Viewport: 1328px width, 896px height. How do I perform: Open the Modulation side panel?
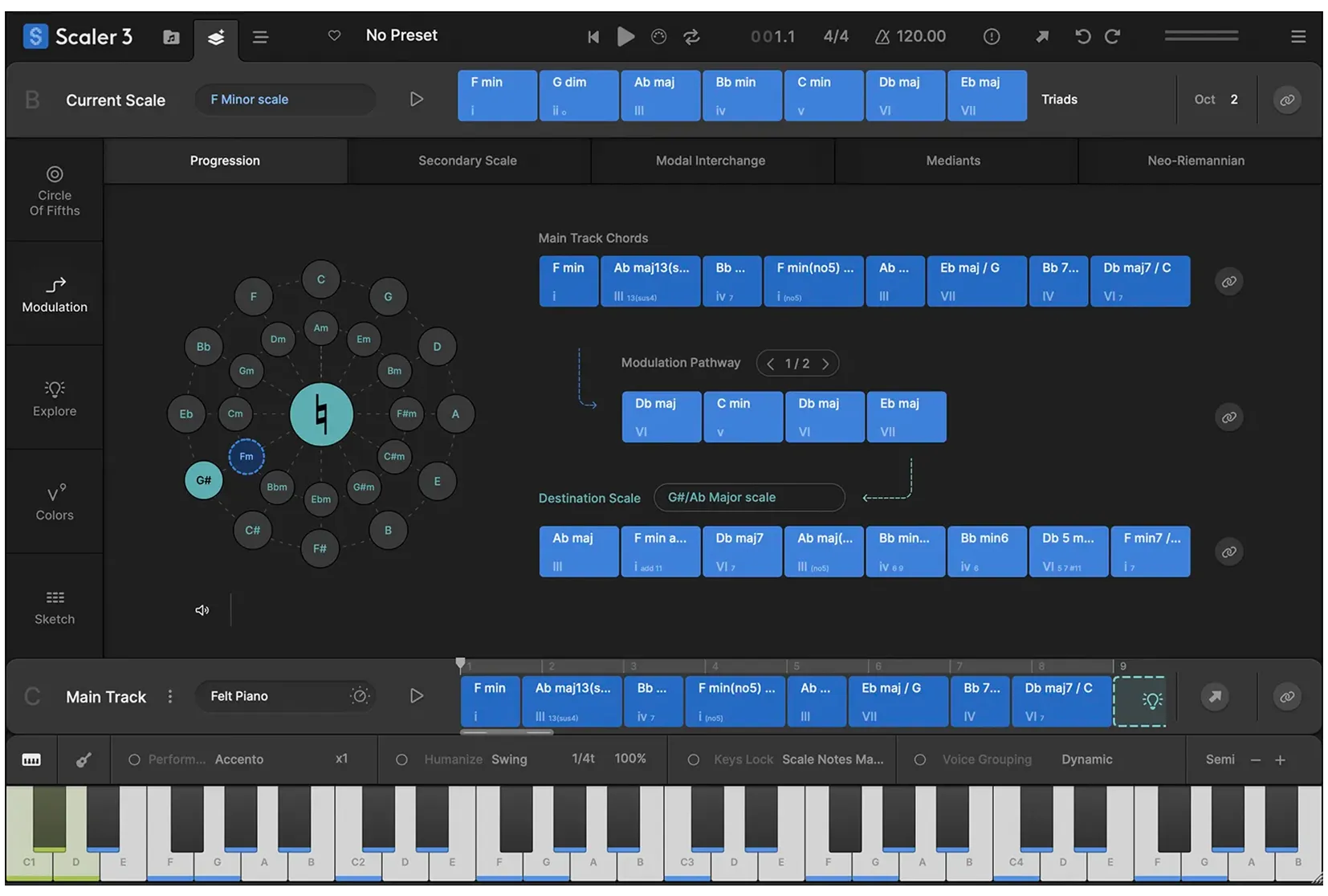tap(55, 295)
